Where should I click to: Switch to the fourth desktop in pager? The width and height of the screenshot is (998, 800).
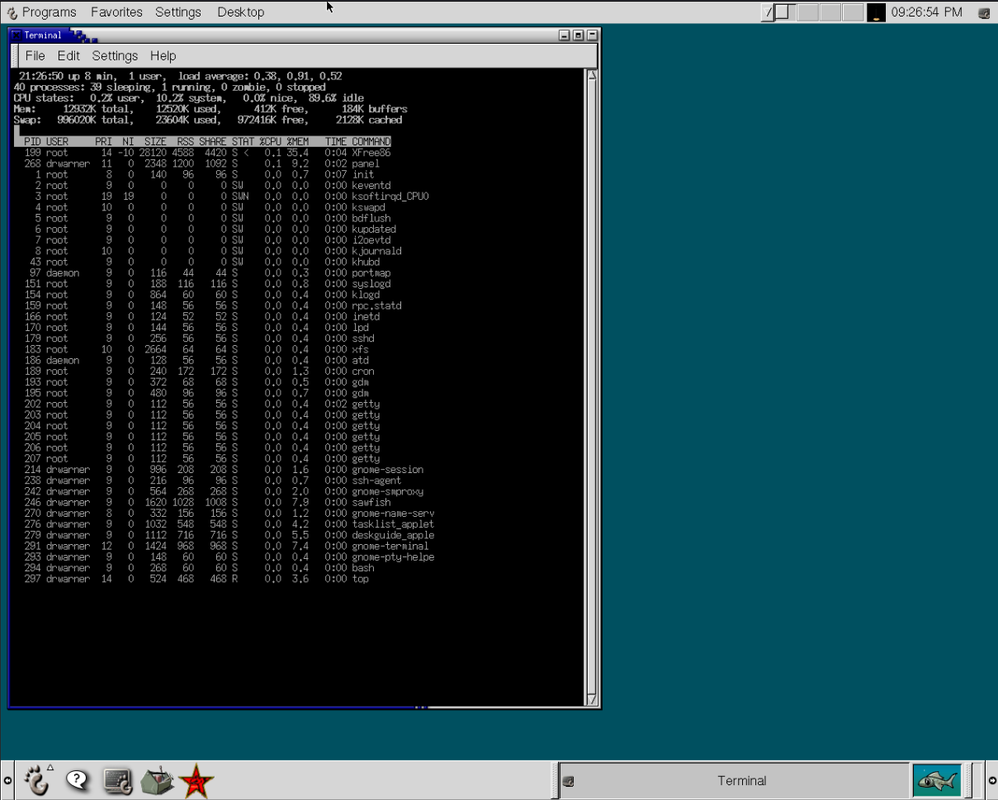852,12
